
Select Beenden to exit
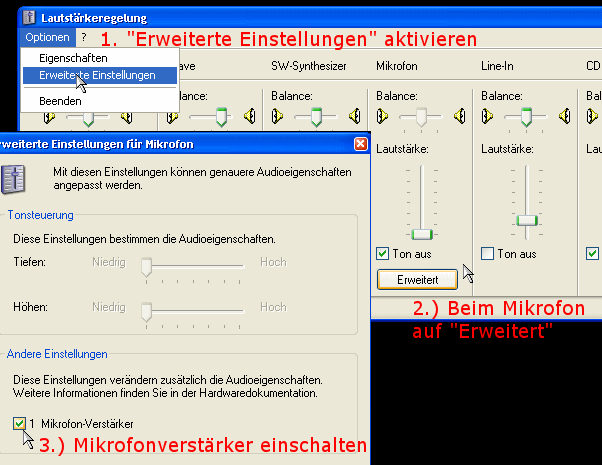[x=60, y=101]
